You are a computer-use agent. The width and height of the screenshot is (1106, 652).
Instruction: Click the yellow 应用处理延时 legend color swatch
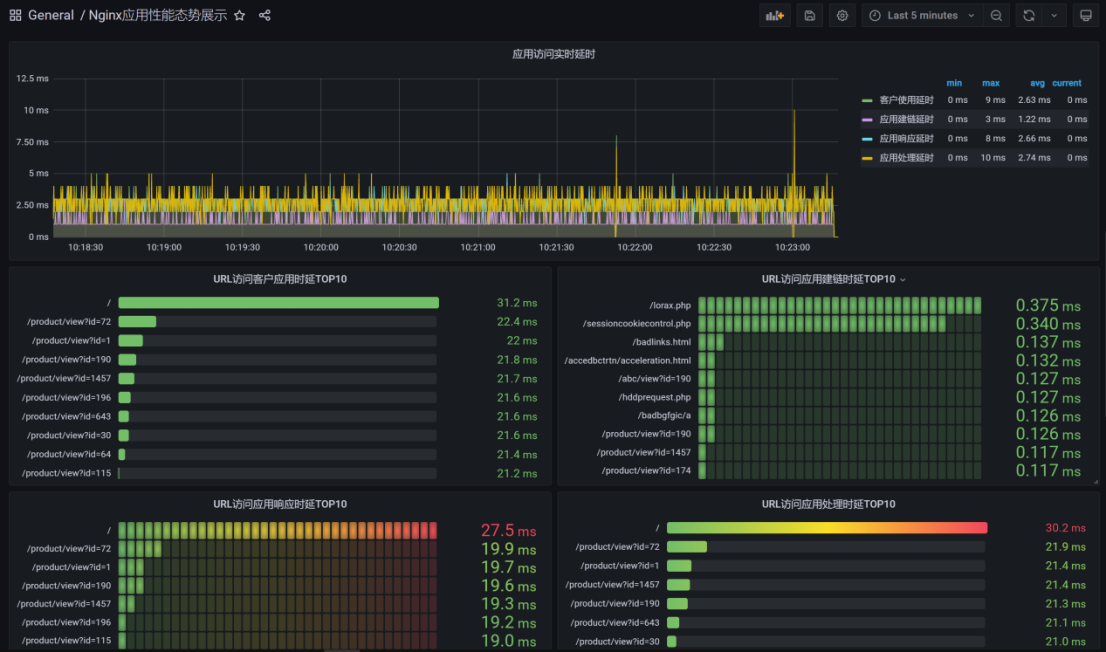pyautogui.click(x=868, y=158)
